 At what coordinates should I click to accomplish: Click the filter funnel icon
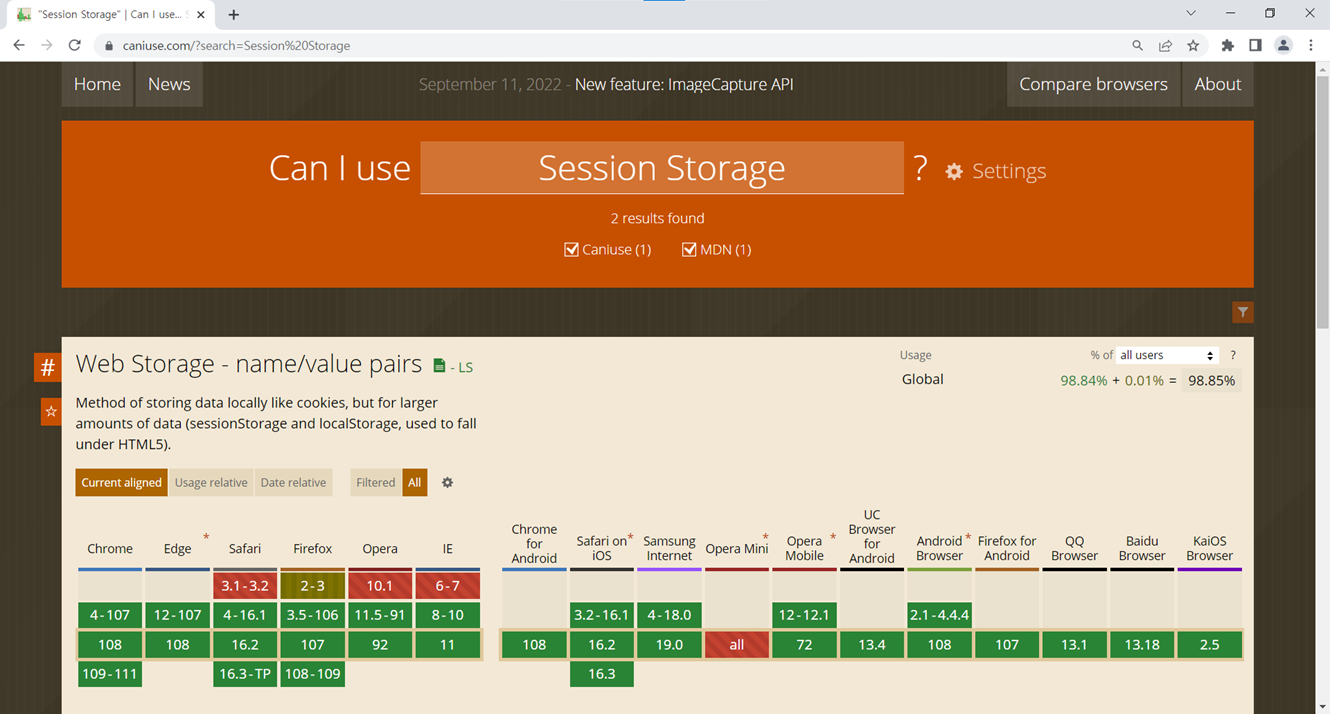coord(1243,312)
